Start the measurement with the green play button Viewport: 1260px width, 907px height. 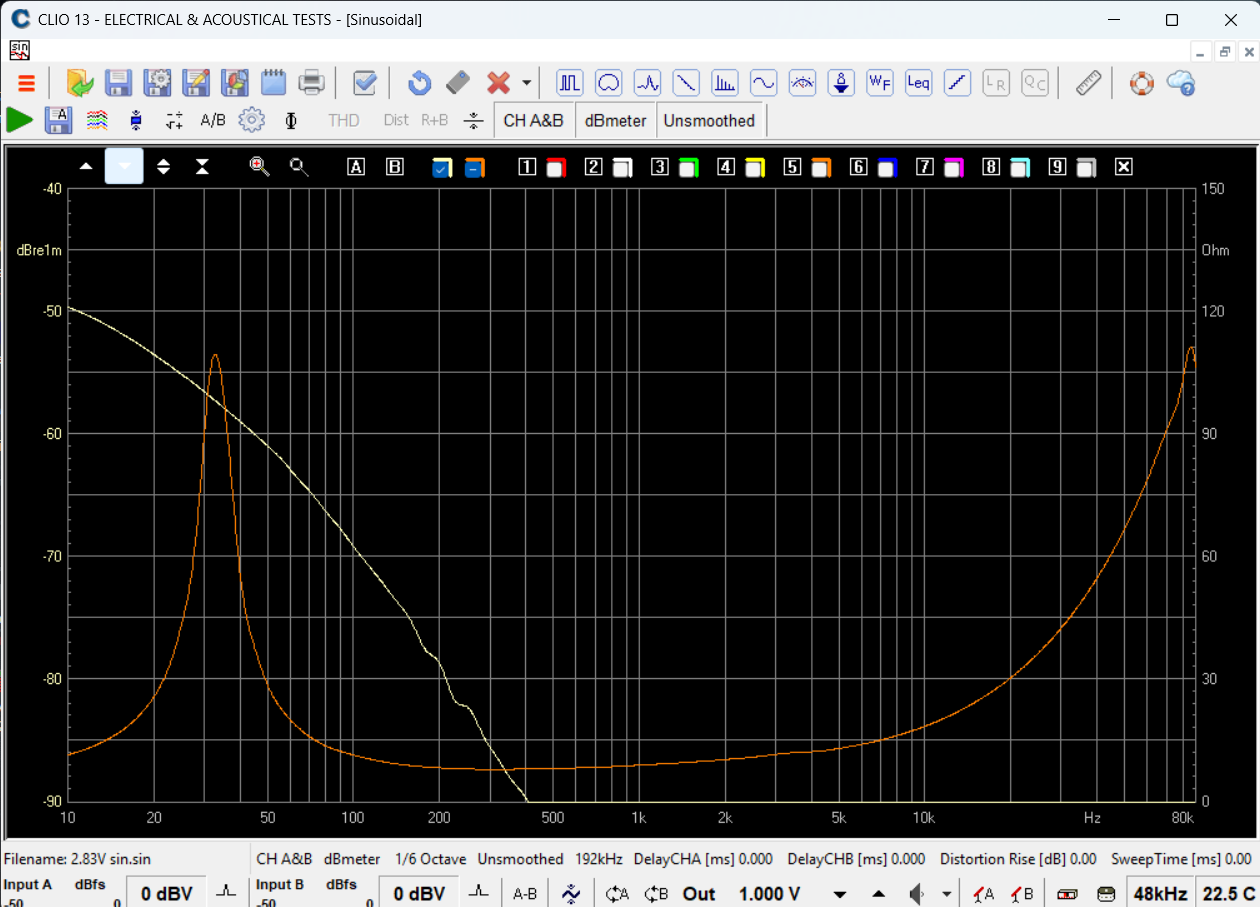(x=19, y=120)
